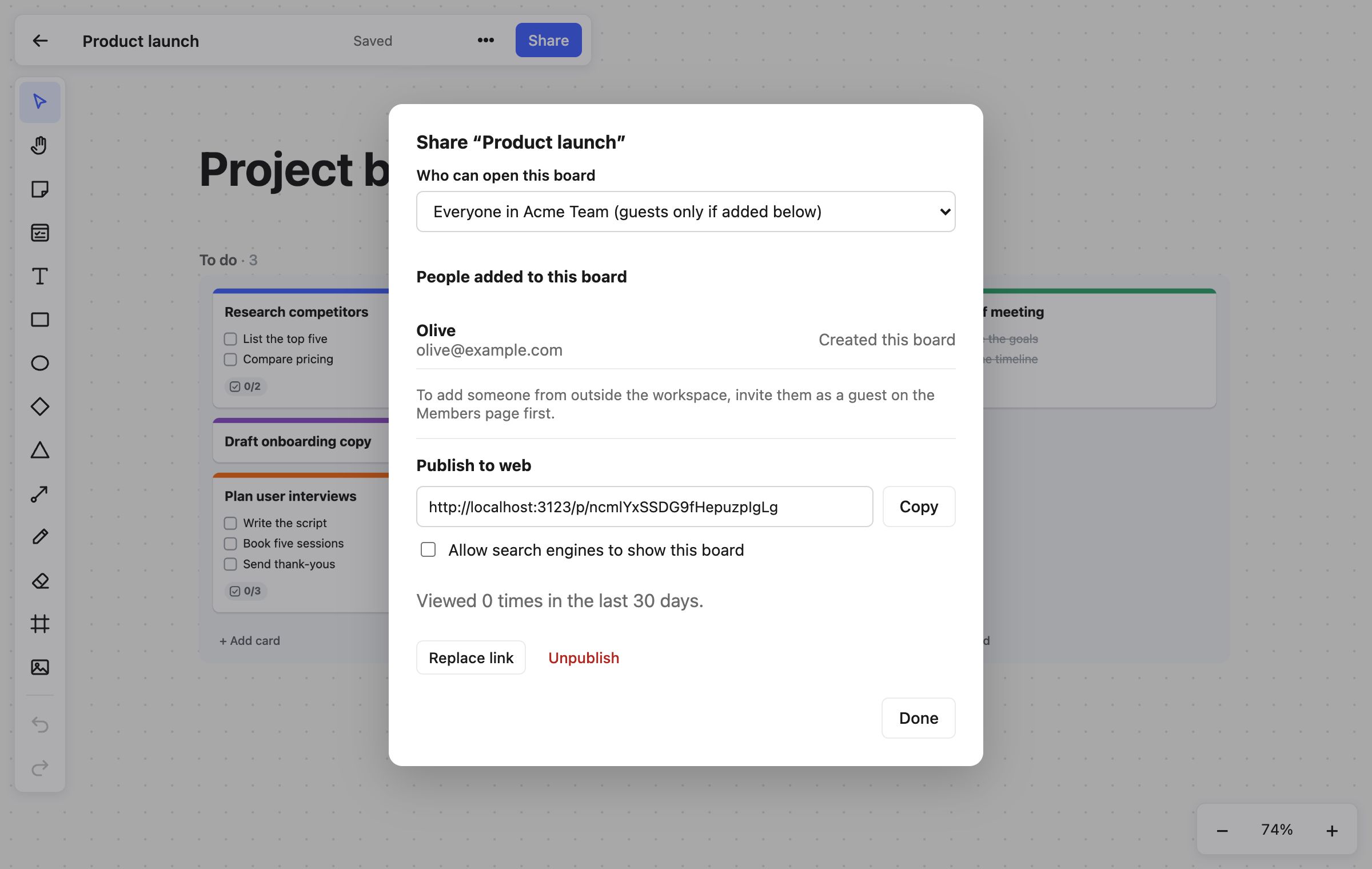Click olive@example.com email text
The width and height of the screenshot is (1372, 869).
click(x=489, y=350)
